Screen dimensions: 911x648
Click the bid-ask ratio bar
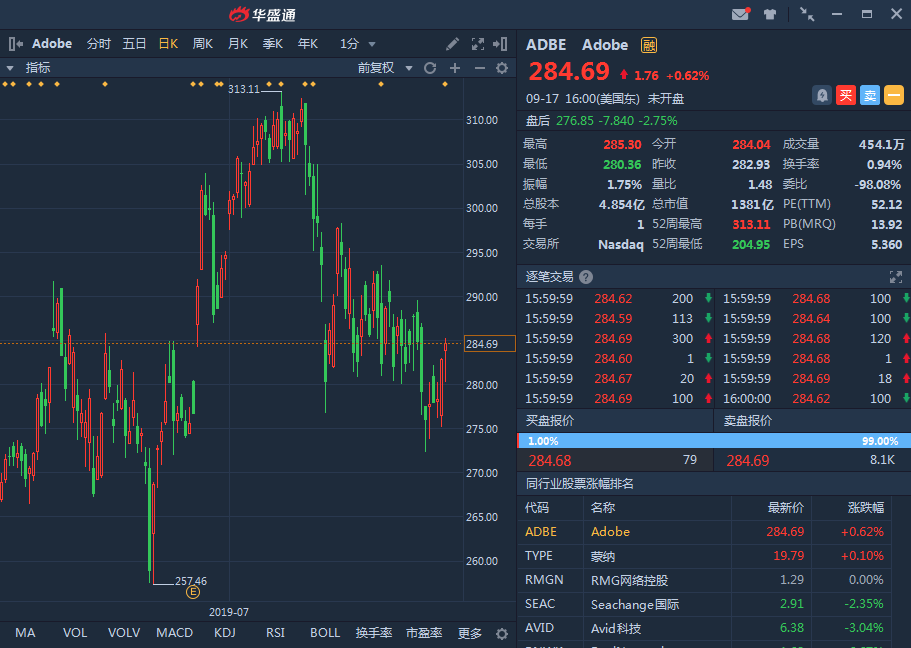[x=713, y=441]
